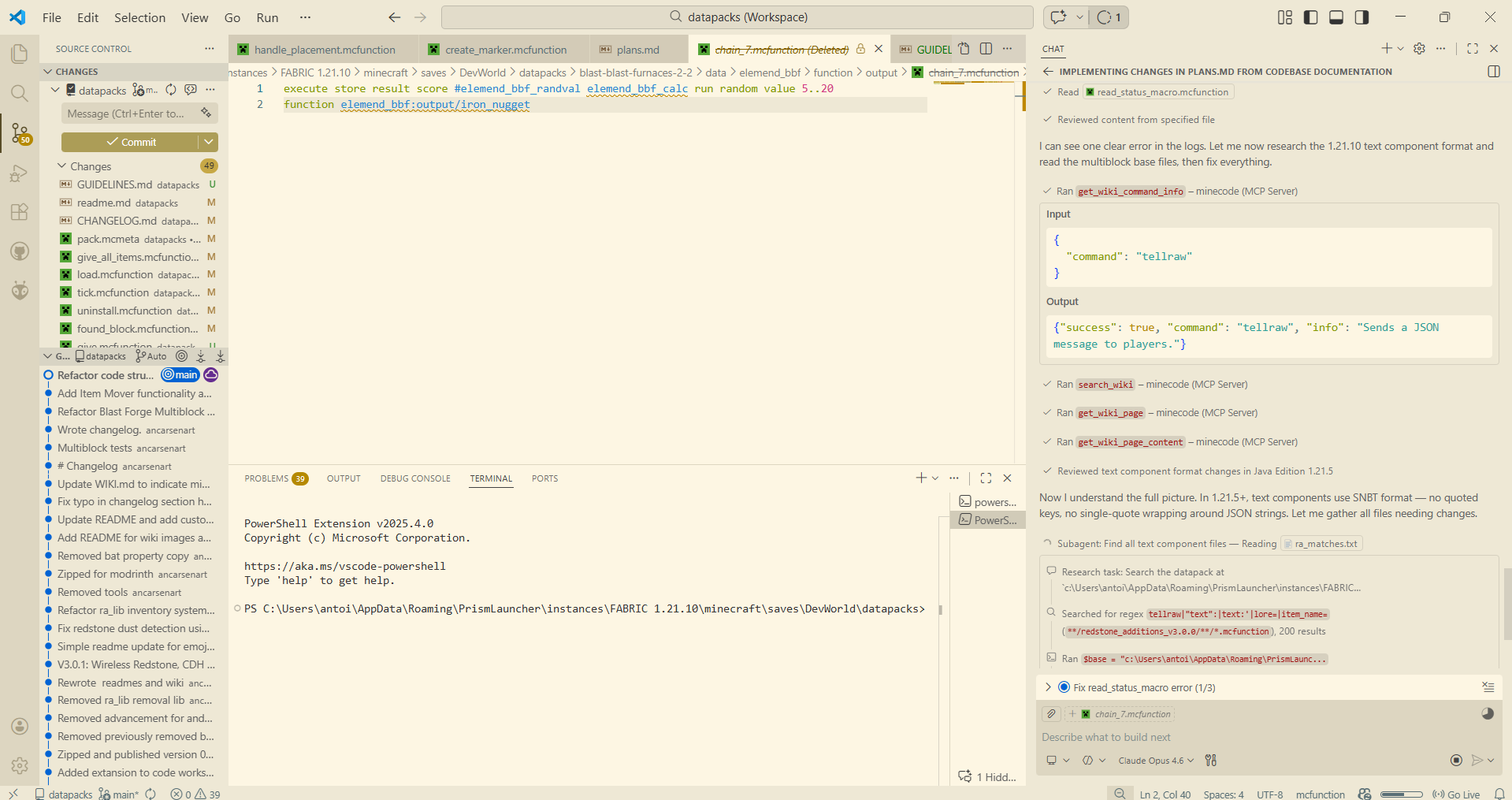Image resolution: width=1512 pixels, height=800 pixels.
Task: Open the File menu
Action: 52,17
